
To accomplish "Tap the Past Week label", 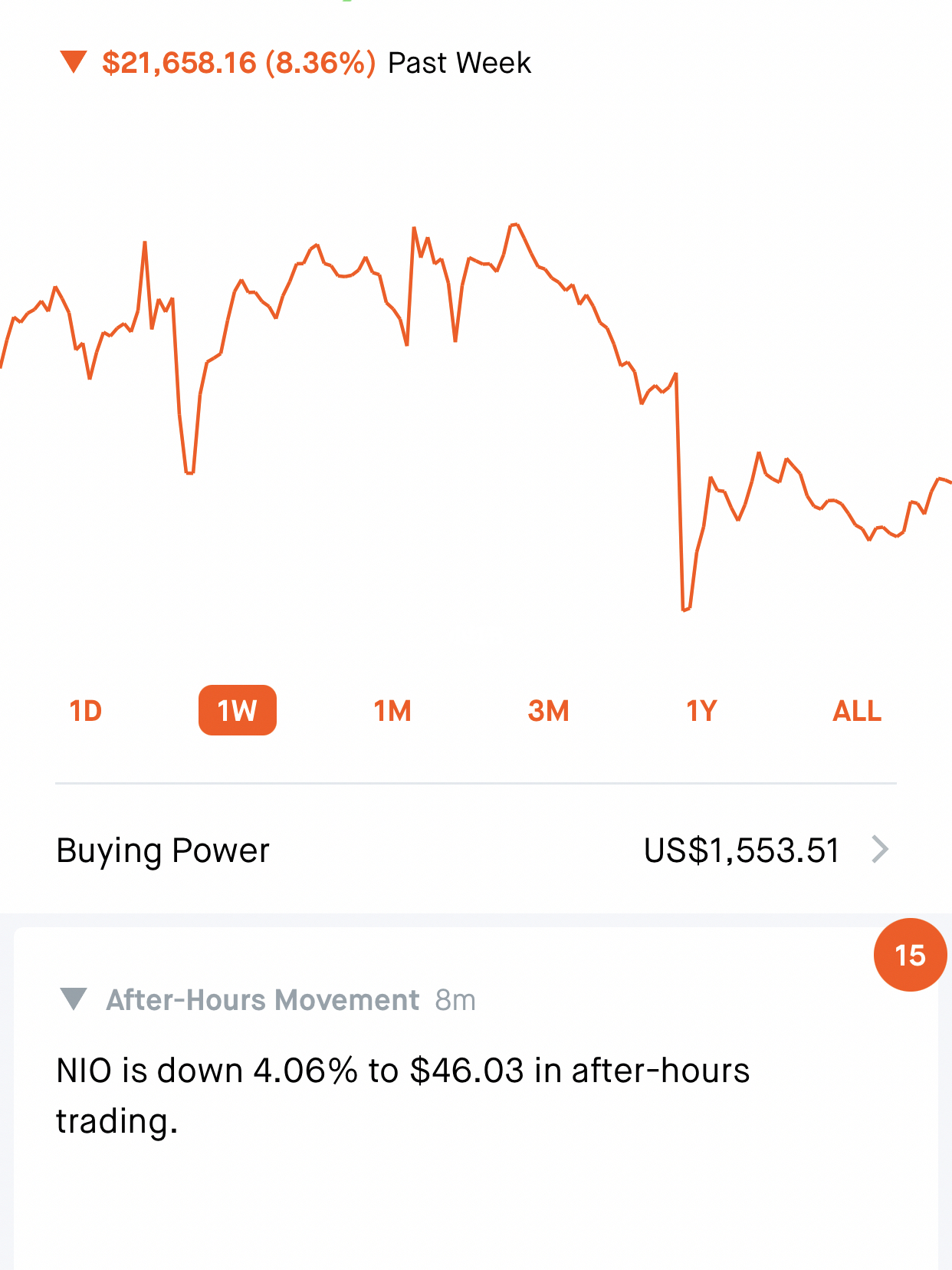I will (x=459, y=63).
